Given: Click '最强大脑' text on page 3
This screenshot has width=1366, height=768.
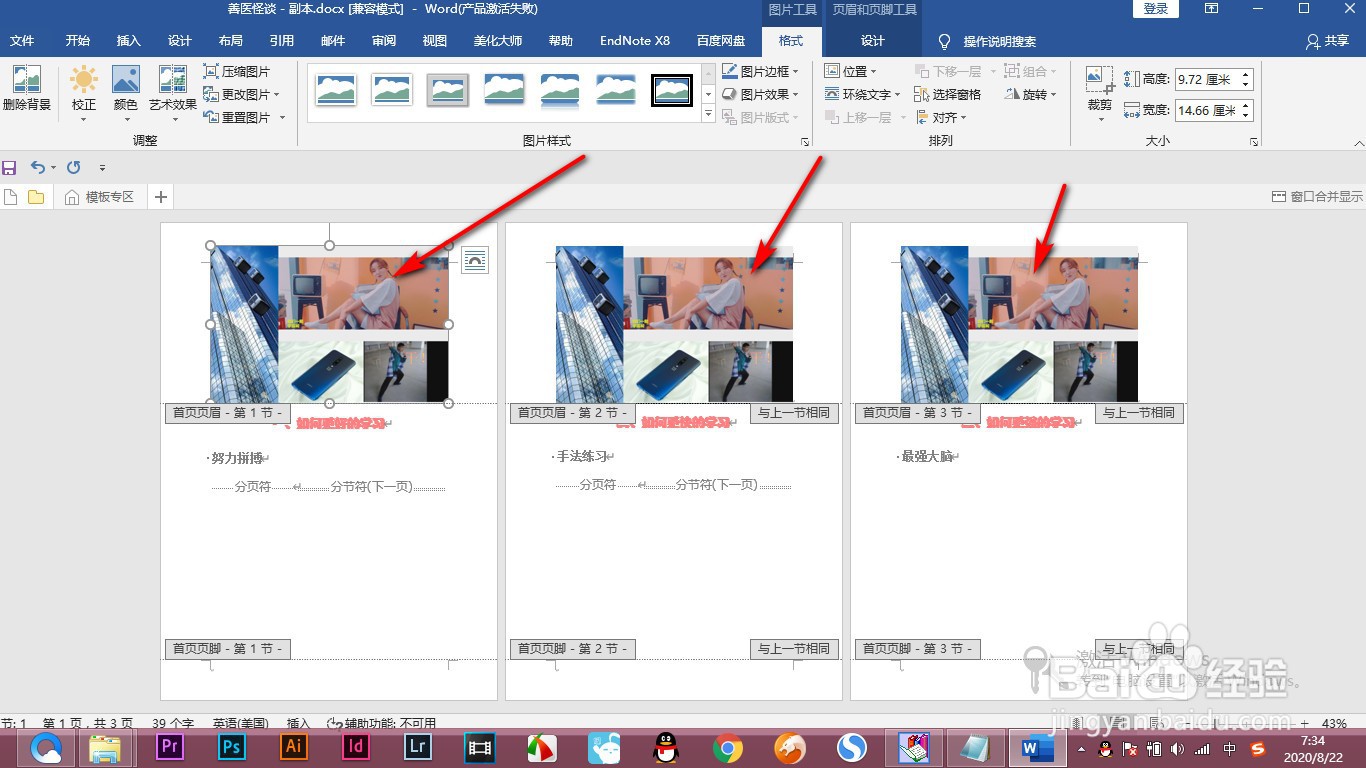Looking at the screenshot, I should (927, 456).
